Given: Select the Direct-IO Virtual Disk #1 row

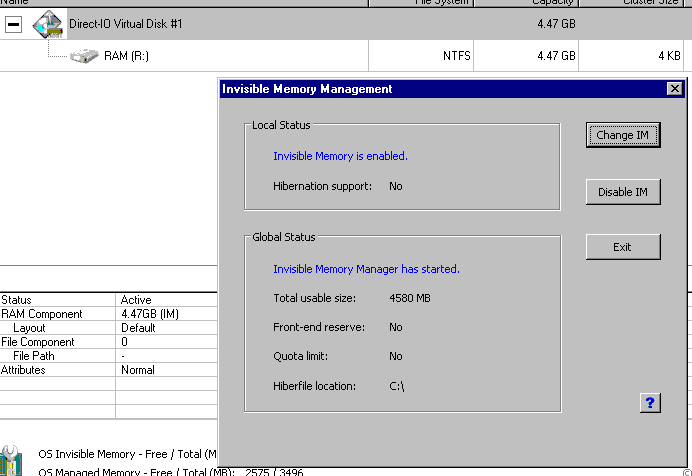Looking at the screenshot, I should (346, 24).
